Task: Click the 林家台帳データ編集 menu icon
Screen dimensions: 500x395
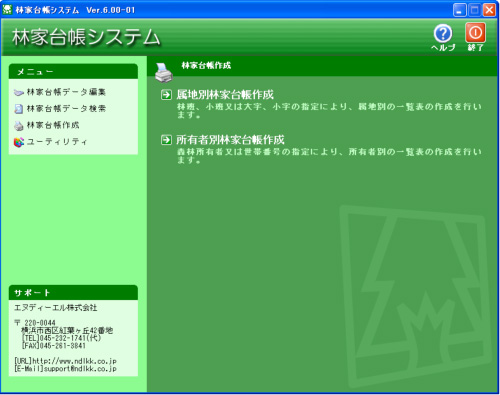Action: coord(19,92)
